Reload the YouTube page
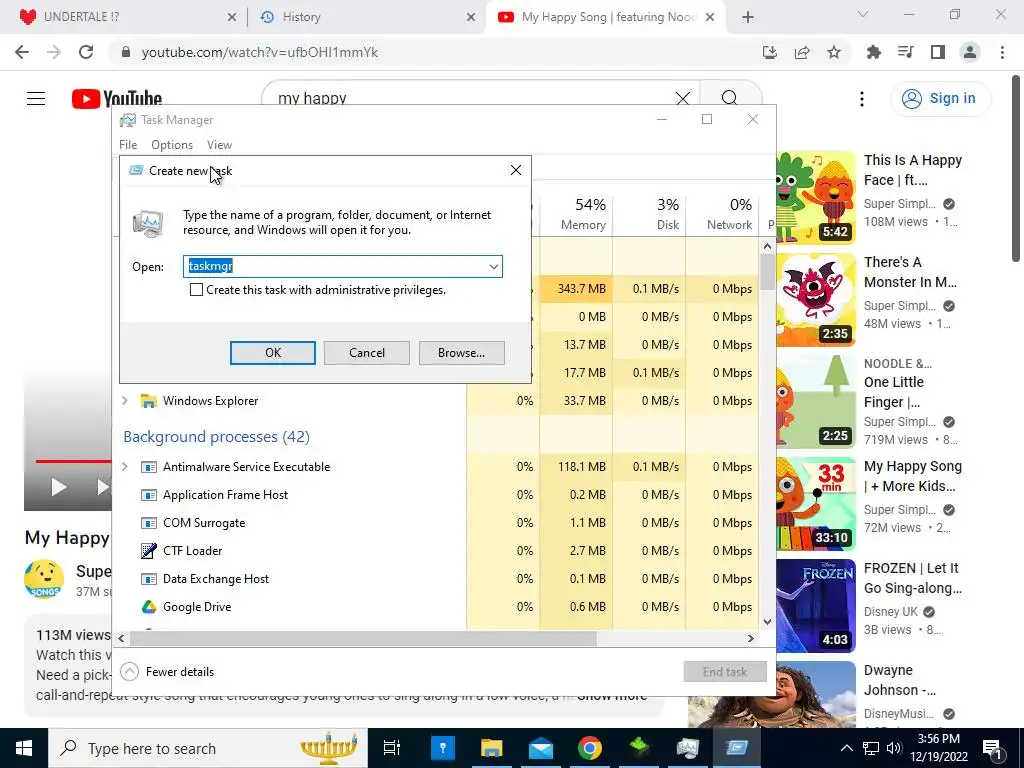This screenshot has height=768, width=1024. 86,52
